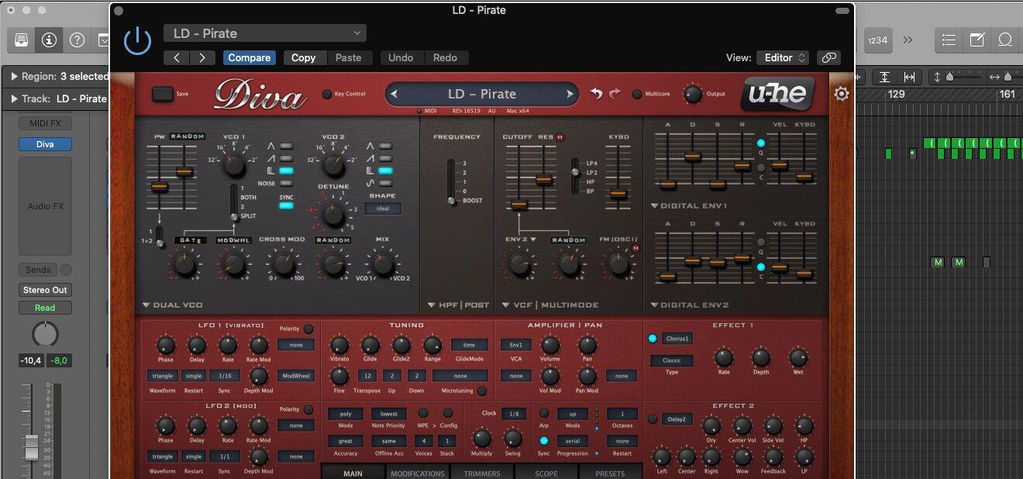Click the Copy button
This screenshot has width=1023, height=479.
(303, 57)
